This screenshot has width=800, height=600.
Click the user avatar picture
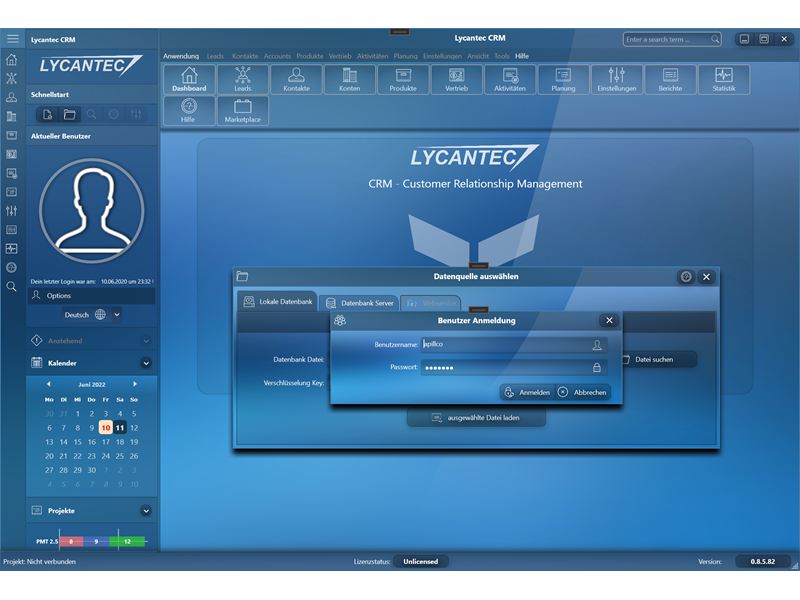(92, 211)
